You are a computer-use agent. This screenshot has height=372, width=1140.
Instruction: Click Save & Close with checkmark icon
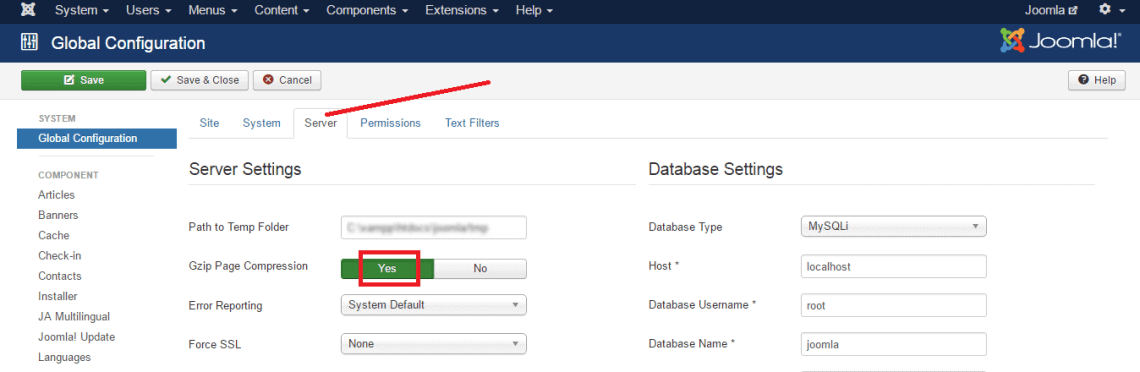coord(200,80)
